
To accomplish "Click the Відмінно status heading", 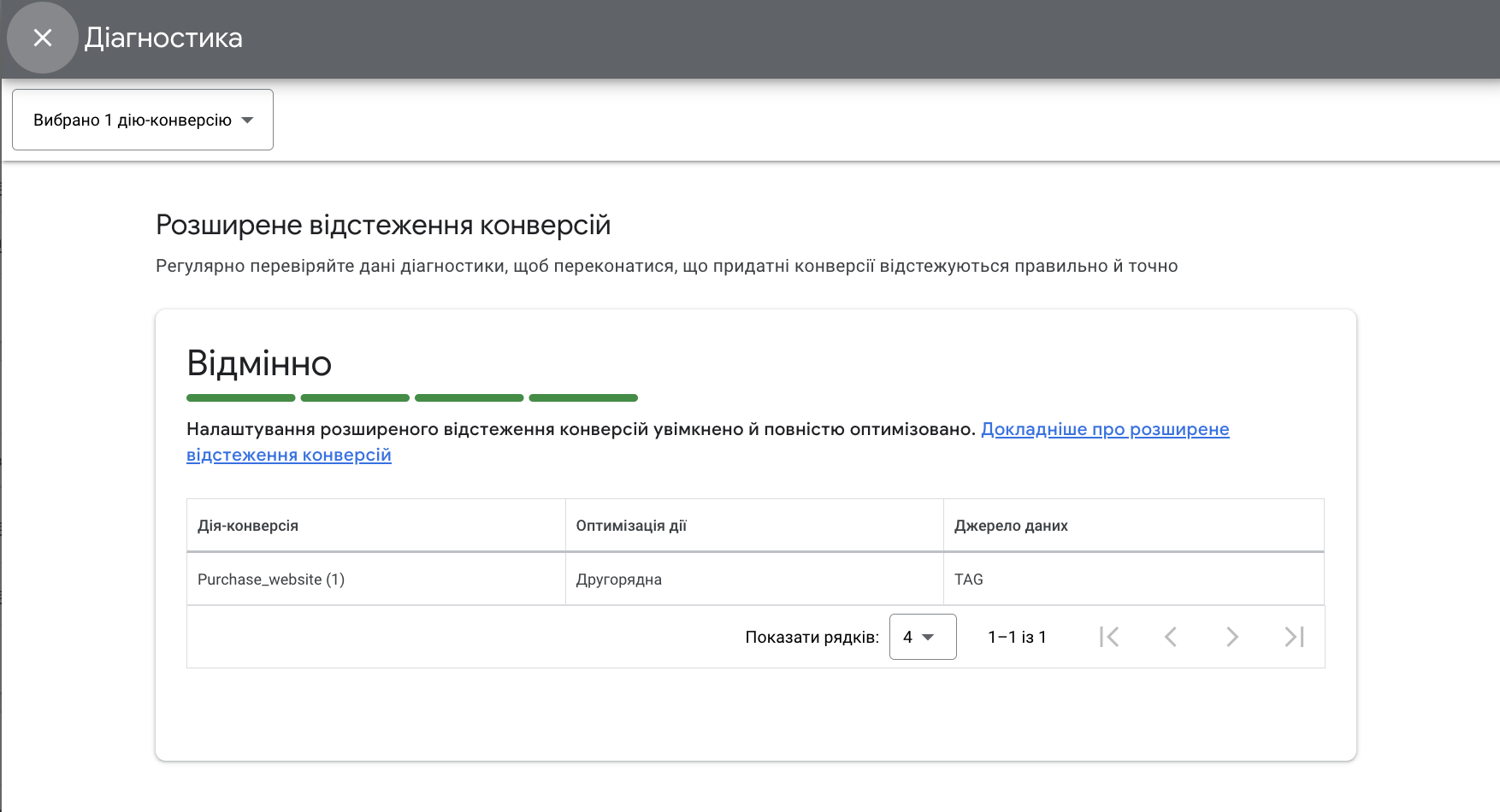I will [259, 363].
